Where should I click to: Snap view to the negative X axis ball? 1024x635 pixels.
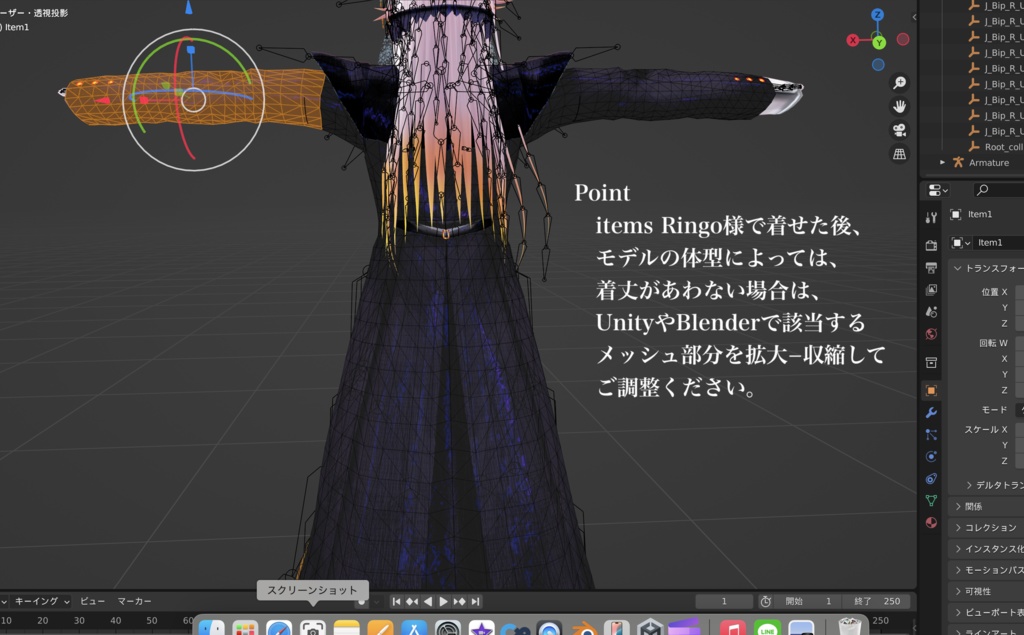click(x=903, y=39)
